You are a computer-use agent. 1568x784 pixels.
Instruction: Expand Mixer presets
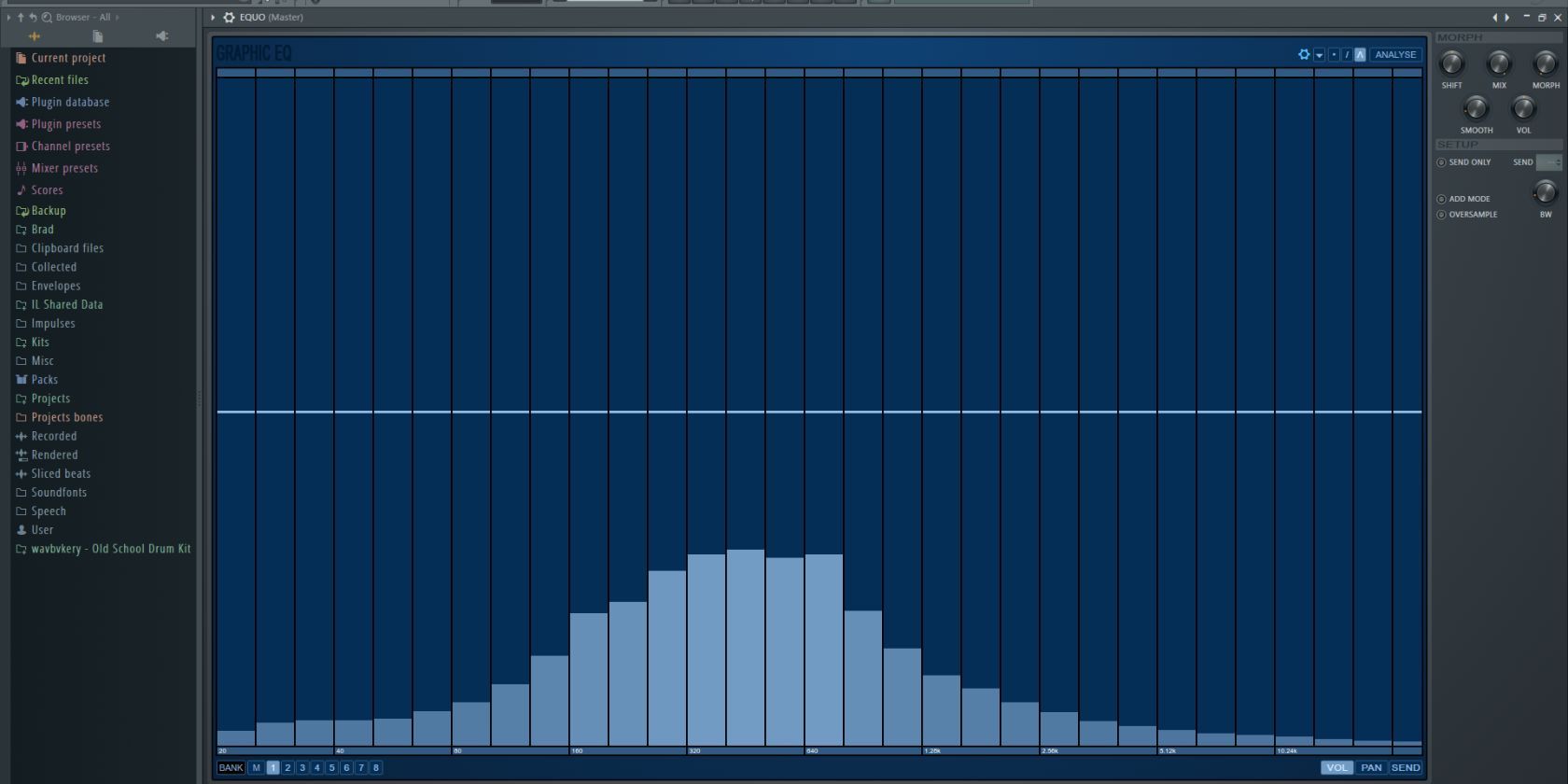pos(57,169)
